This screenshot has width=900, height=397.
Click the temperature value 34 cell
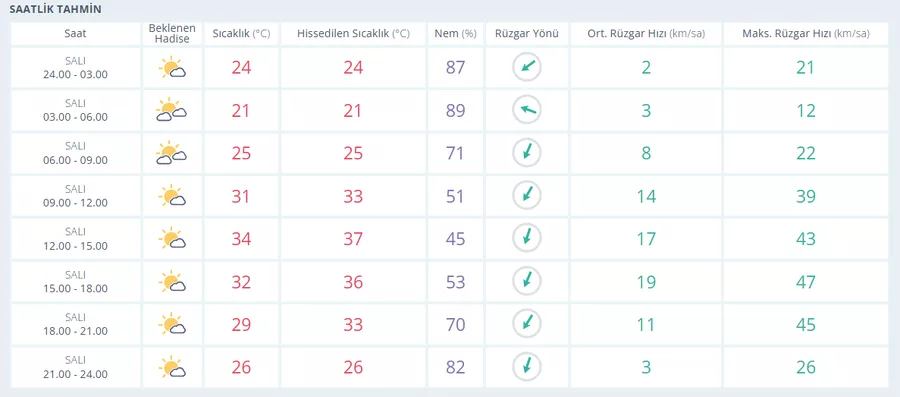tap(241, 239)
